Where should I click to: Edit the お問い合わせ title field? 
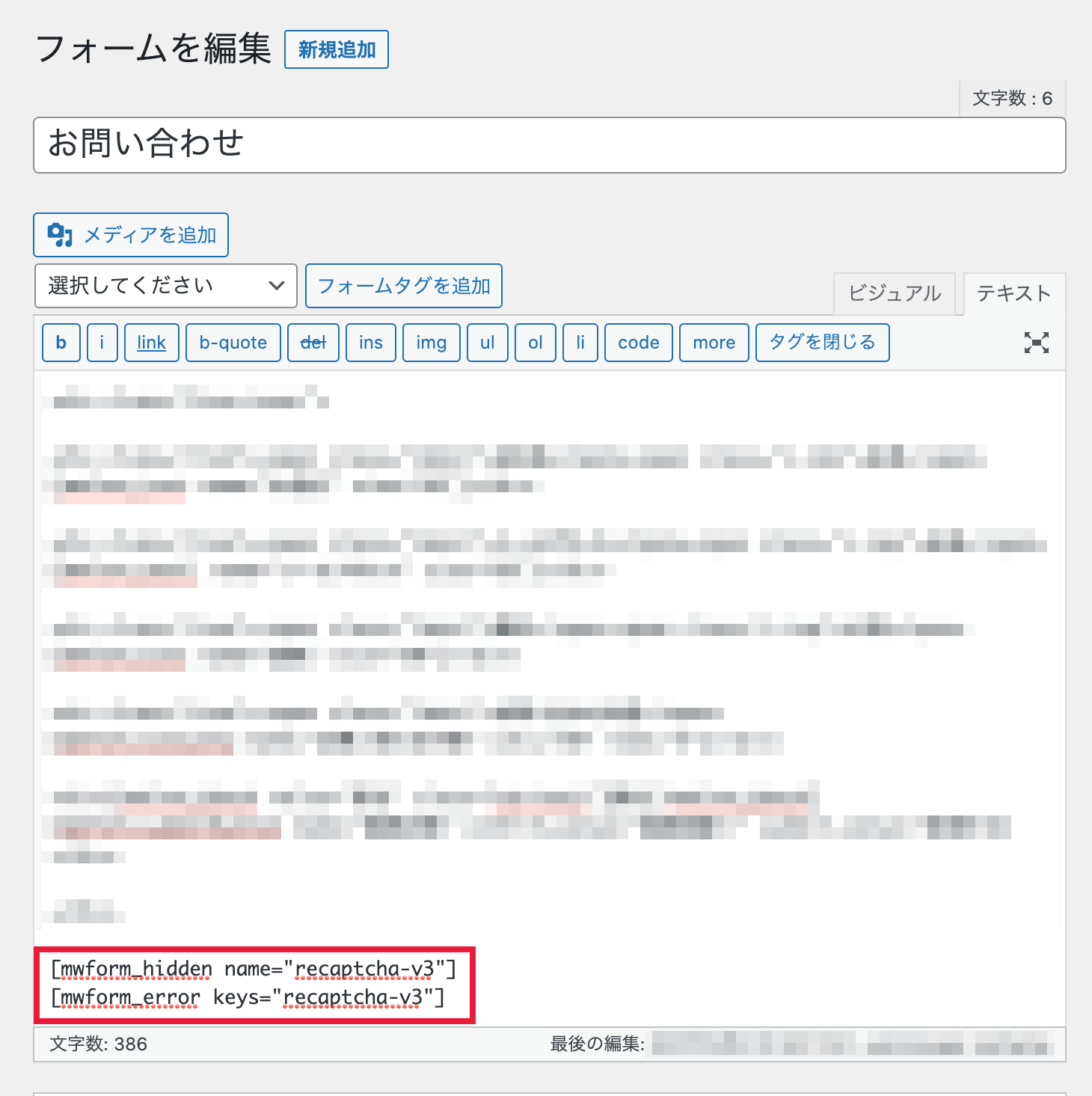550,145
